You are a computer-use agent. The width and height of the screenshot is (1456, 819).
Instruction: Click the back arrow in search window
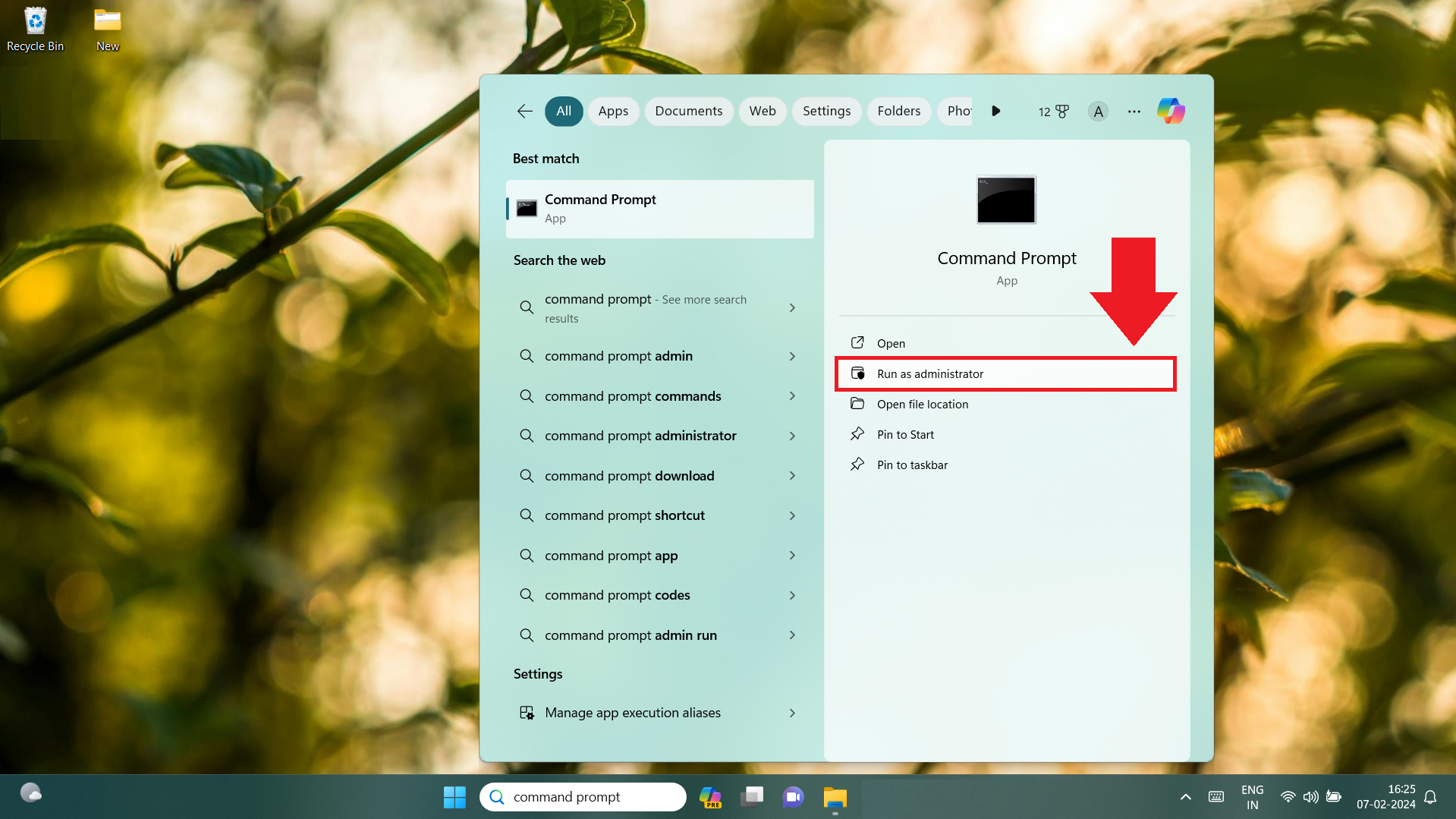click(524, 111)
